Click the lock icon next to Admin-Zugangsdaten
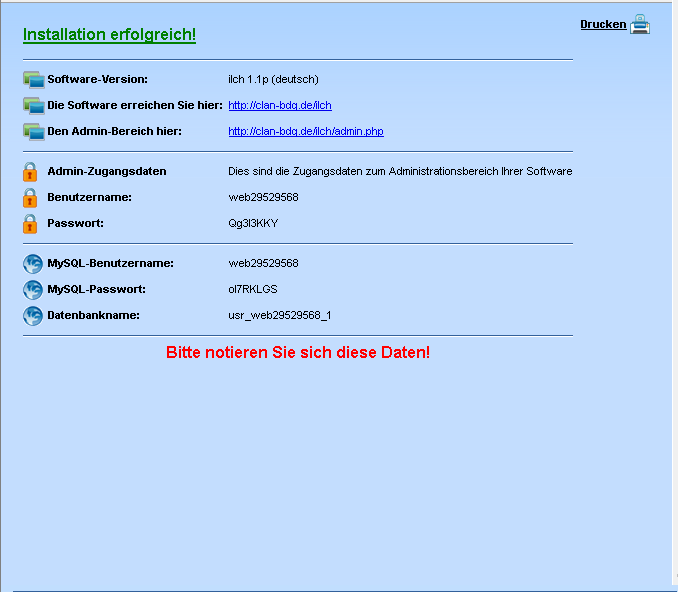The height and width of the screenshot is (592, 678). [x=30, y=172]
